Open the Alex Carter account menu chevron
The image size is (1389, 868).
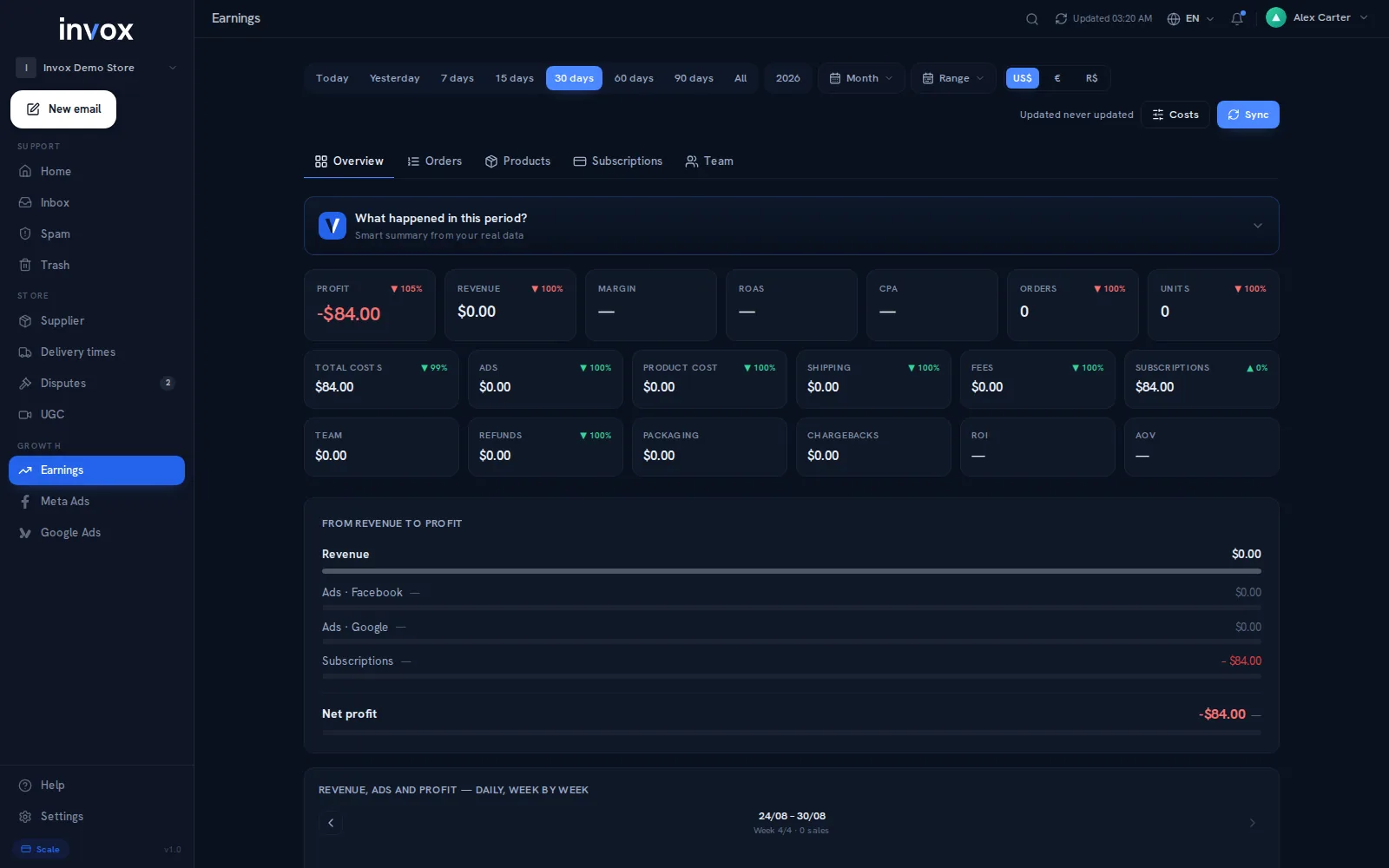(x=1364, y=17)
